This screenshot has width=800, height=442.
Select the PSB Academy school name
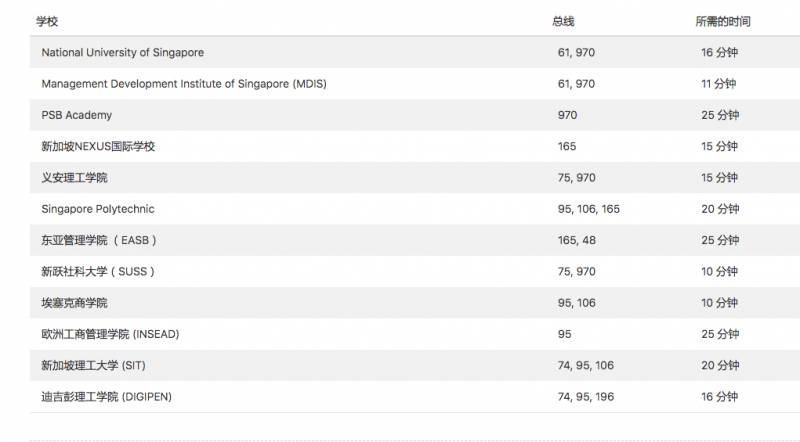[77, 115]
